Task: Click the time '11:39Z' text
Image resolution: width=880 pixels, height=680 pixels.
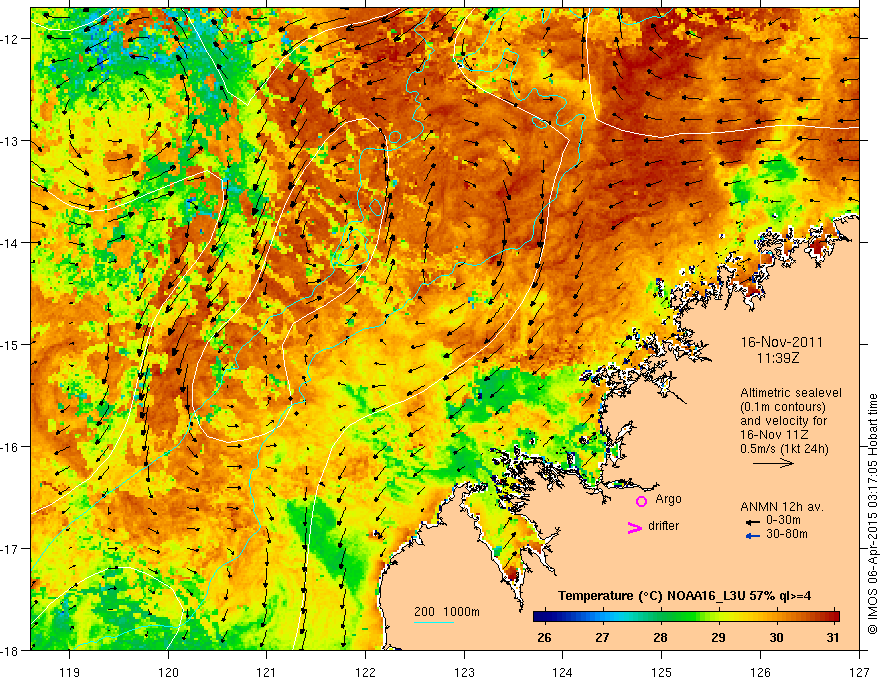Action: pos(777,358)
